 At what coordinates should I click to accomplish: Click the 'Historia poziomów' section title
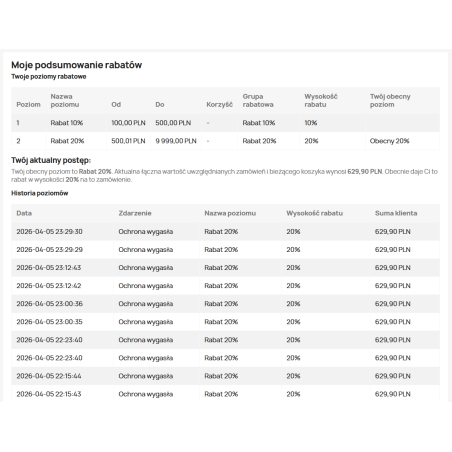pos(40,193)
